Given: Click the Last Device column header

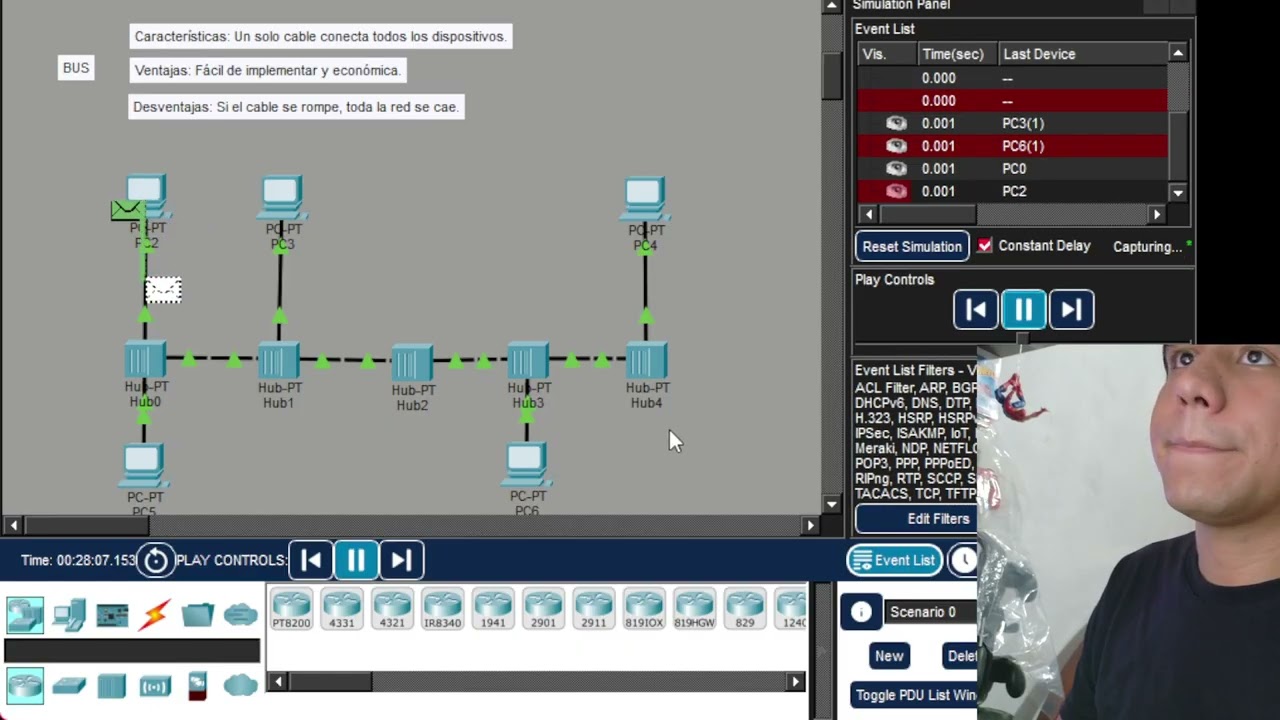Looking at the screenshot, I should tap(1083, 54).
